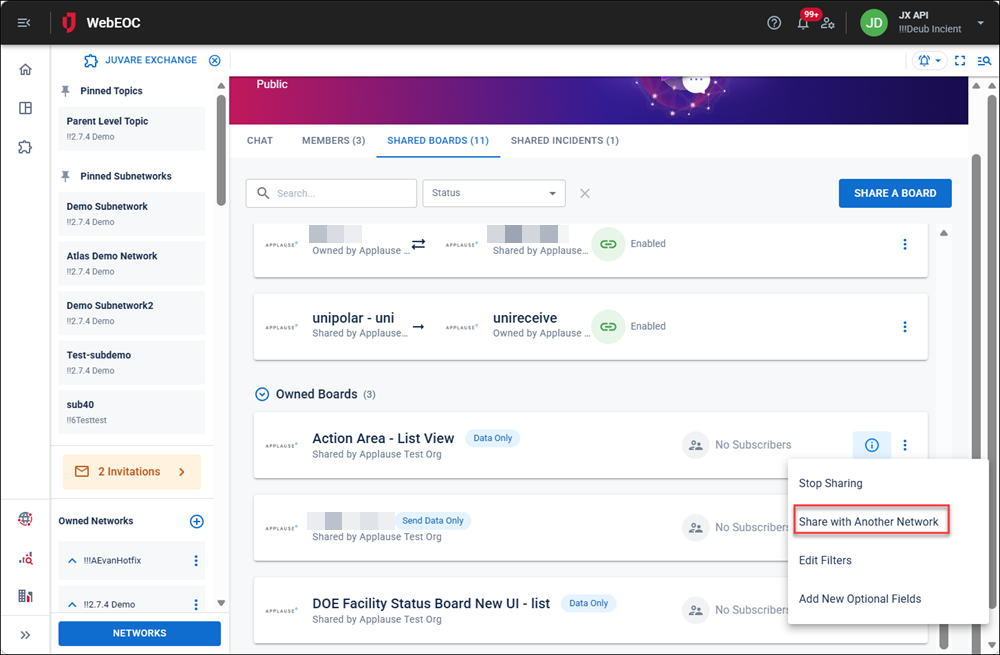
Task: Click the board Search input field
Action: click(331, 193)
